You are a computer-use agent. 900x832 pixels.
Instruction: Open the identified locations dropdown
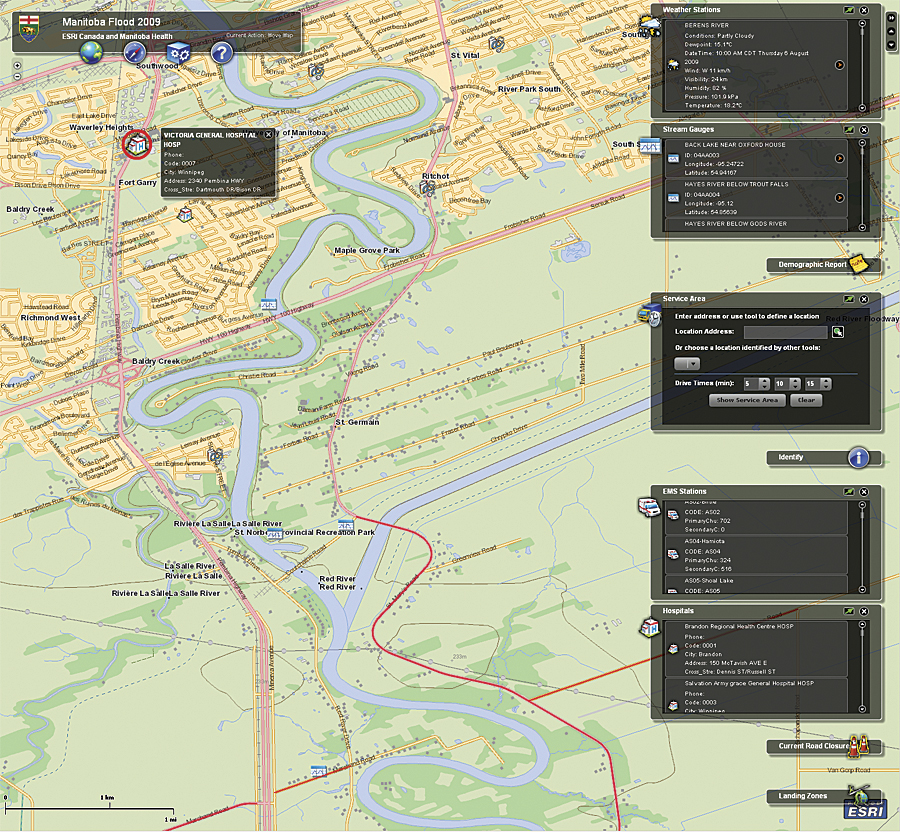pos(687,364)
